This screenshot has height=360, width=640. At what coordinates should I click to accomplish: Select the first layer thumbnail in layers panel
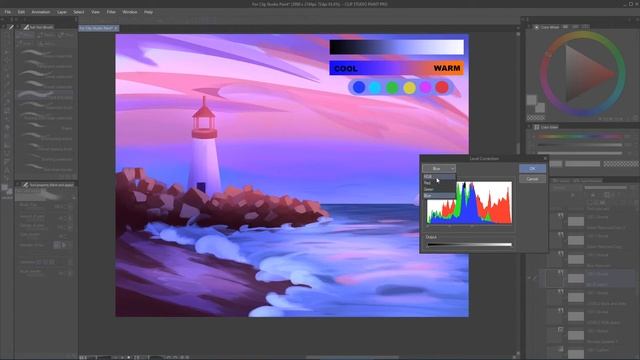click(x=576, y=222)
